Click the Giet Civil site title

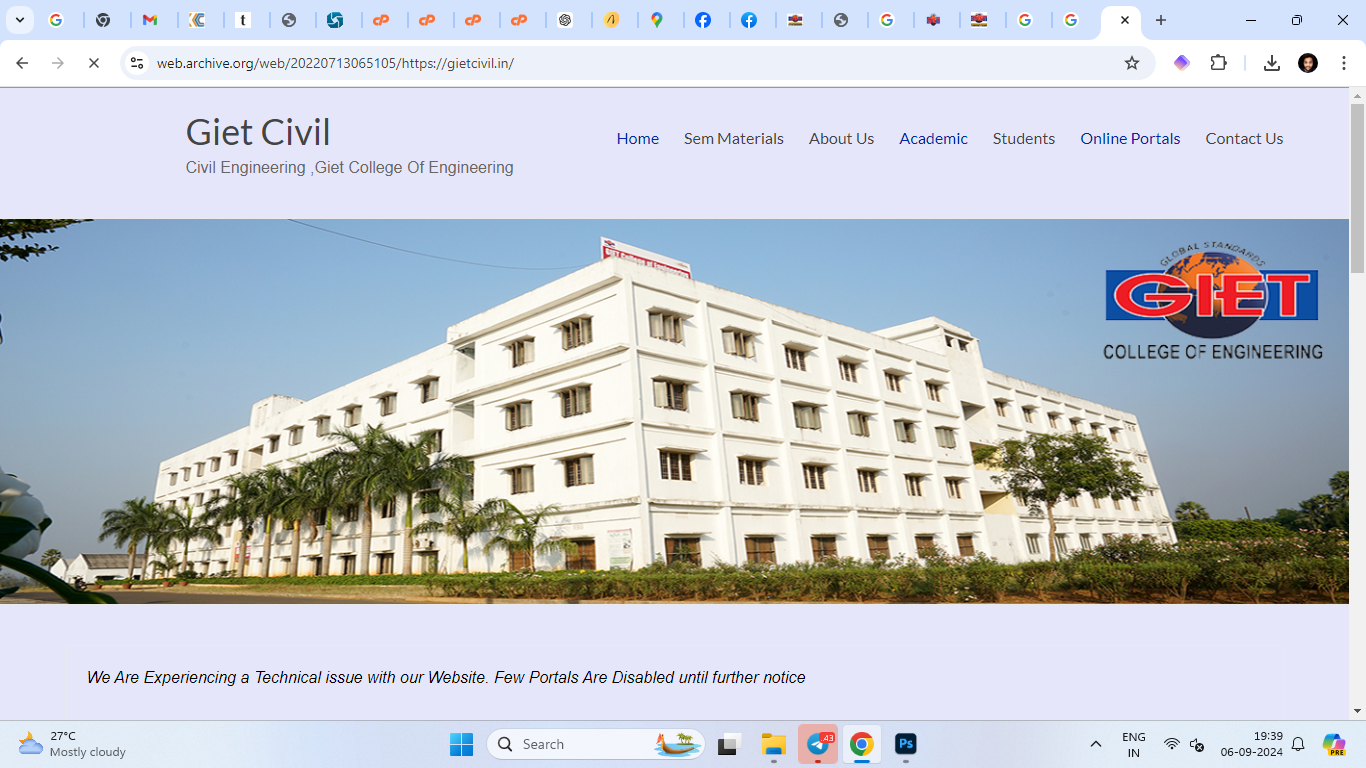coord(258,132)
